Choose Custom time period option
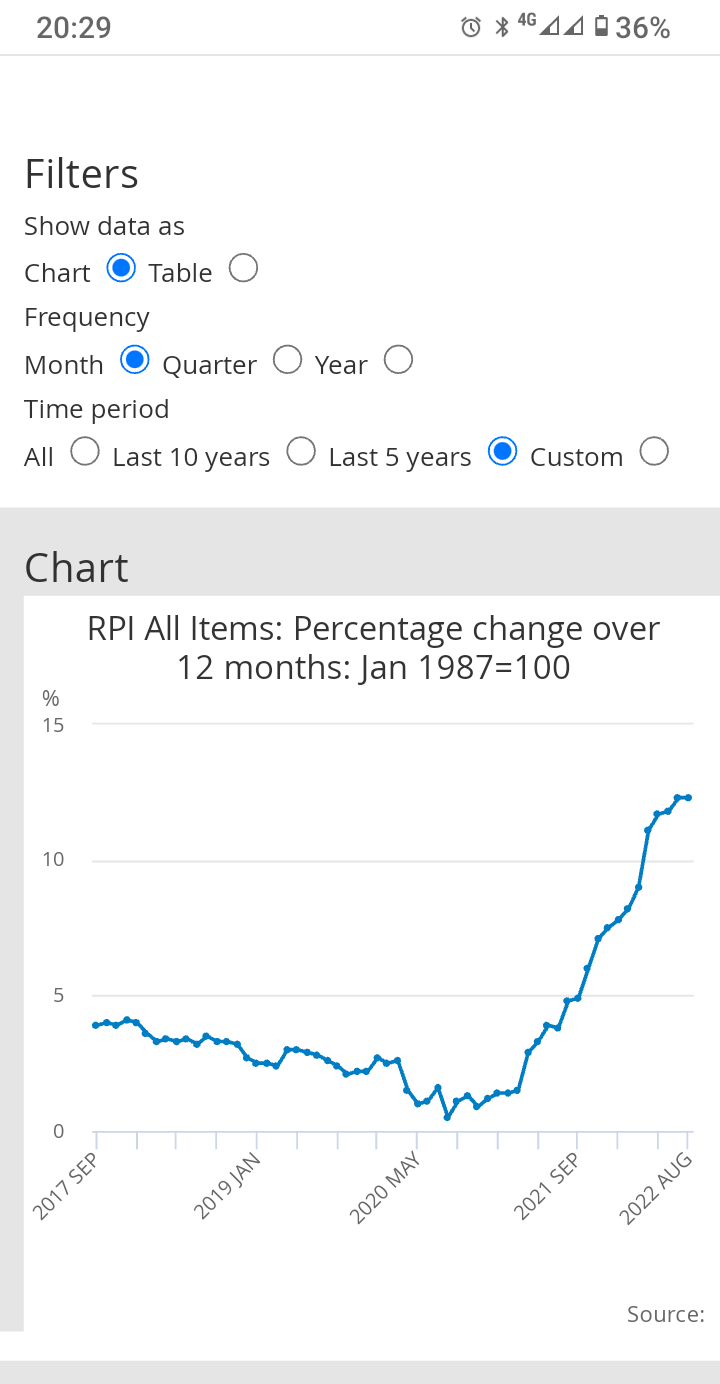Image resolution: width=720 pixels, height=1384 pixels. coord(654,452)
